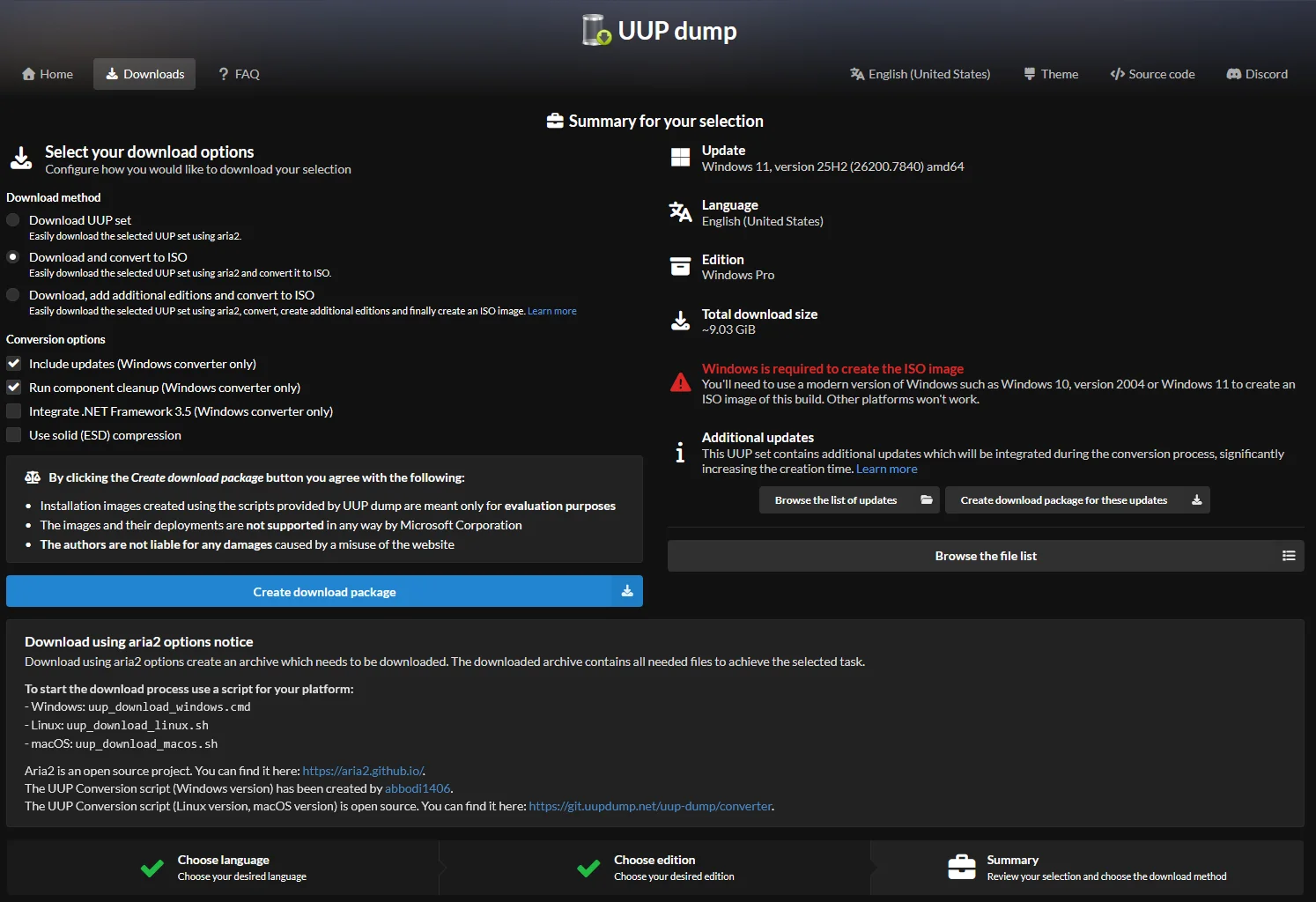This screenshot has width=1316, height=902.
Task: Click the briefcase icon beside Summary heading
Action: (x=555, y=121)
